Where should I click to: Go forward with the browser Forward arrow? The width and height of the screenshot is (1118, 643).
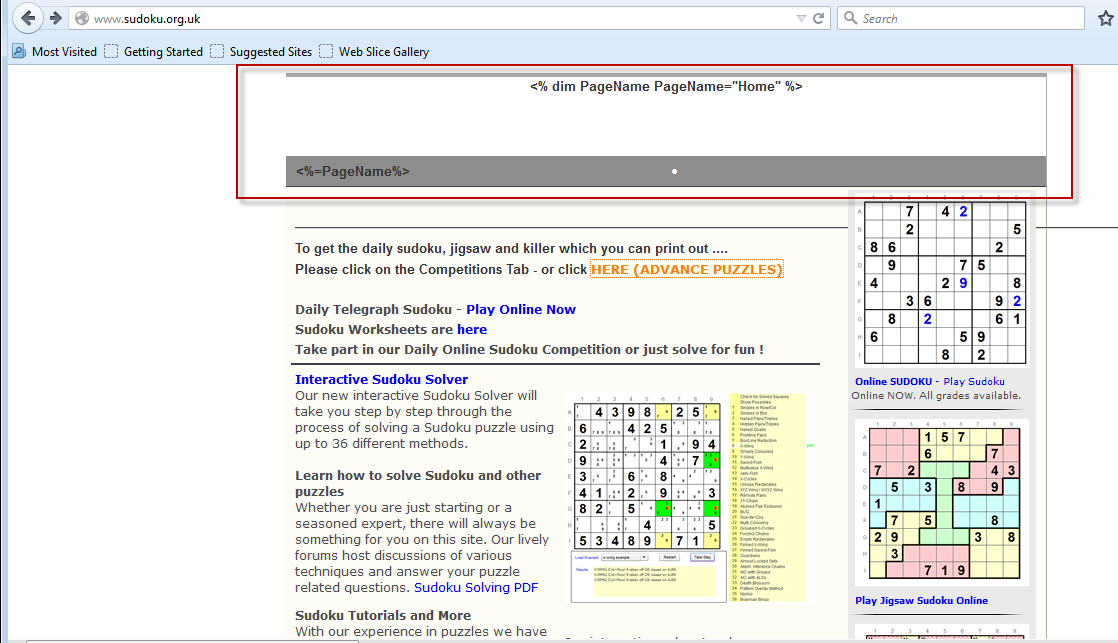click(x=56, y=19)
